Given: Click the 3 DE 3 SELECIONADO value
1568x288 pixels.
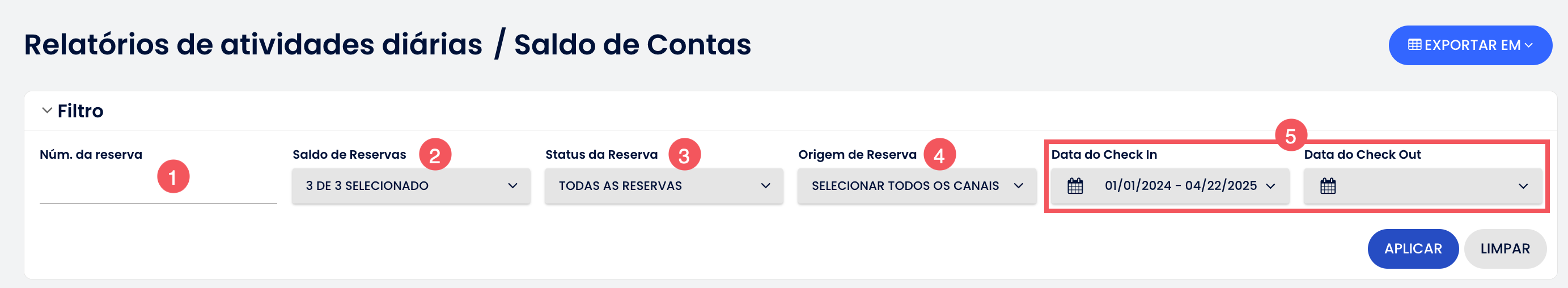Looking at the screenshot, I should pyautogui.click(x=367, y=186).
